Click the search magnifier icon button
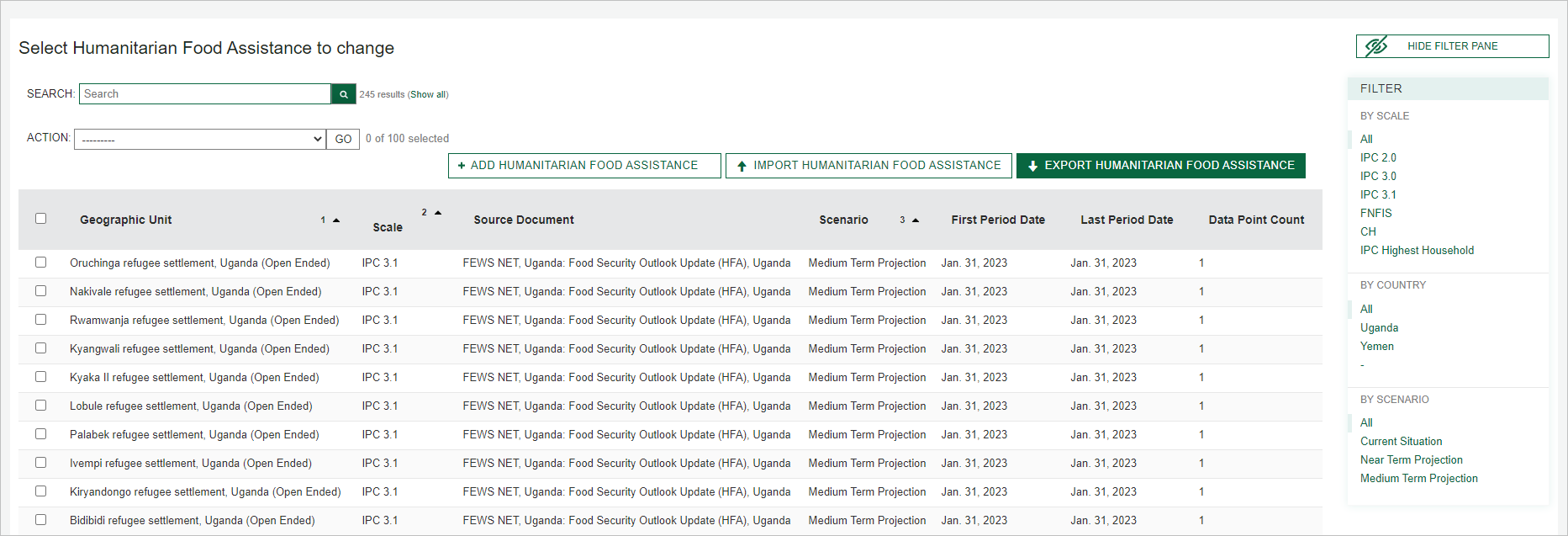The width and height of the screenshot is (1568, 536). coord(343,94)
